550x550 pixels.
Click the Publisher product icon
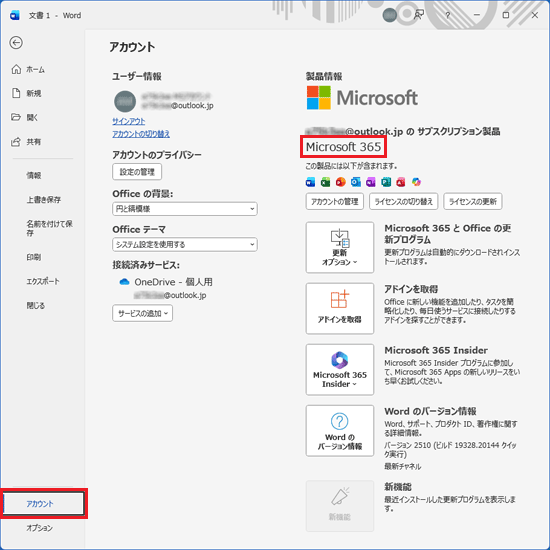[x=386, y=182]
